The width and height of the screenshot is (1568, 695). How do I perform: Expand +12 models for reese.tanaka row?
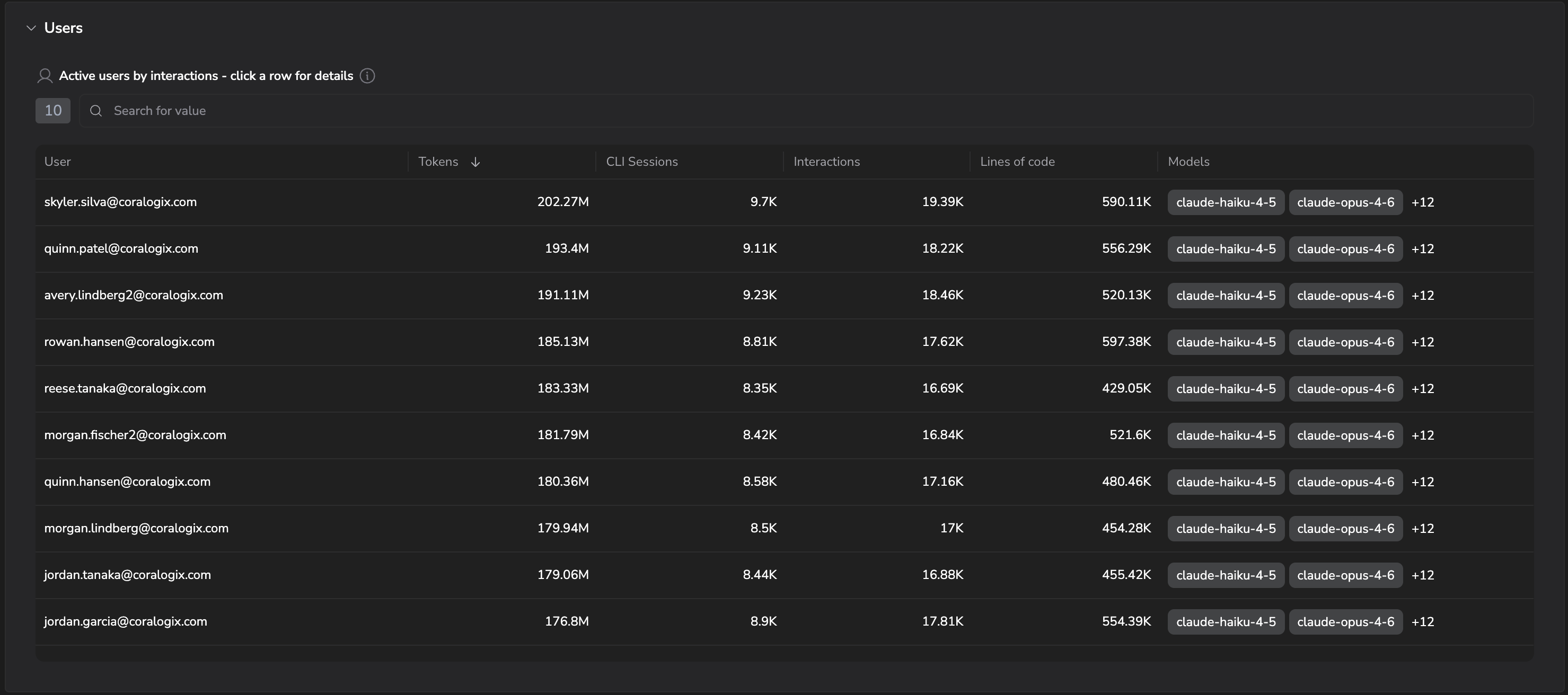coord(1423,389)
